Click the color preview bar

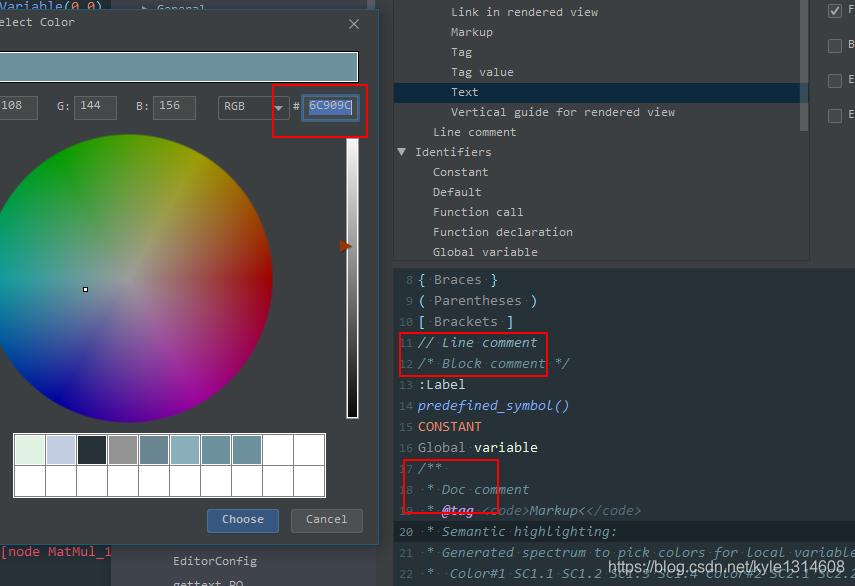coord(179,67)
